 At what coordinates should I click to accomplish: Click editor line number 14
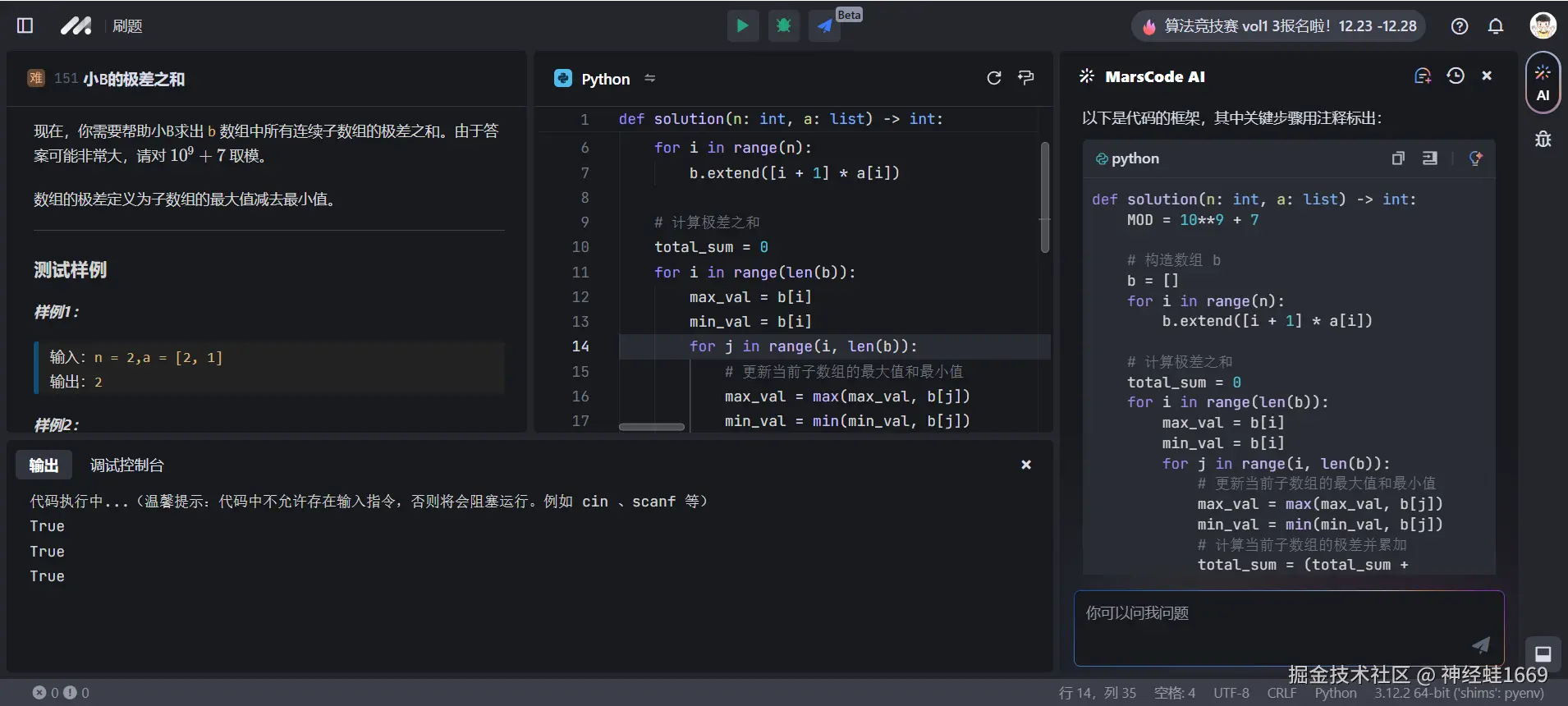point(580,346)
